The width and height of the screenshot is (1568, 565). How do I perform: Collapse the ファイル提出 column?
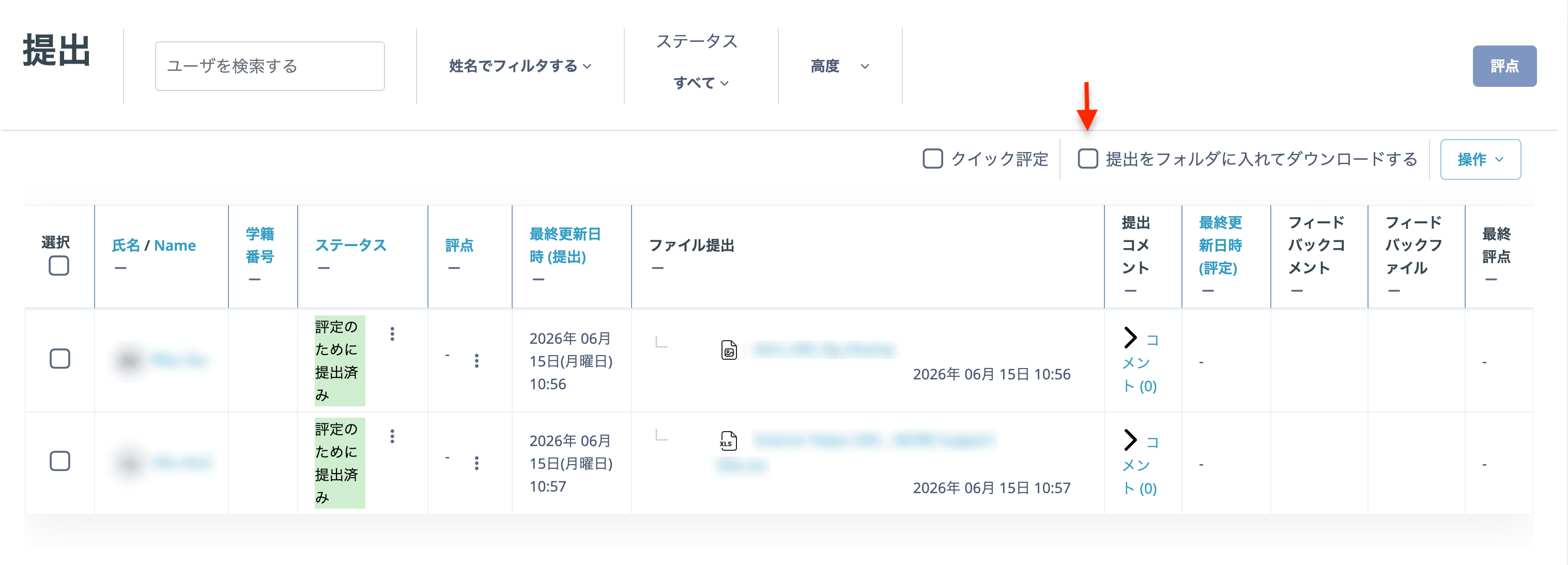click(657, 268)
